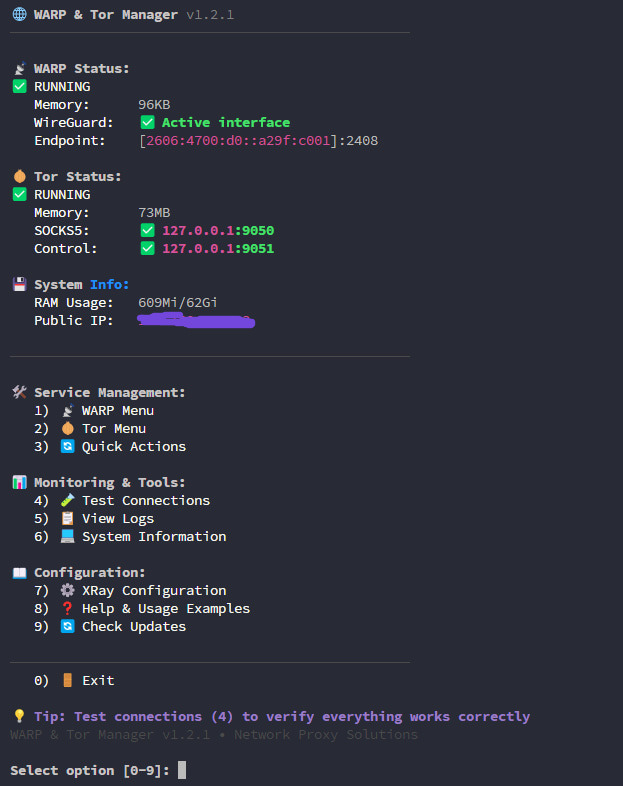Click the book icon beside Configuration

click(19, 573)
